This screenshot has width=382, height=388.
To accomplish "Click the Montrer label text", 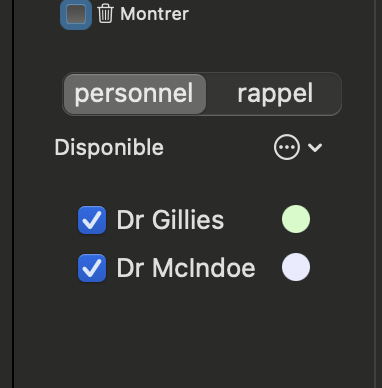I will 155,14.
